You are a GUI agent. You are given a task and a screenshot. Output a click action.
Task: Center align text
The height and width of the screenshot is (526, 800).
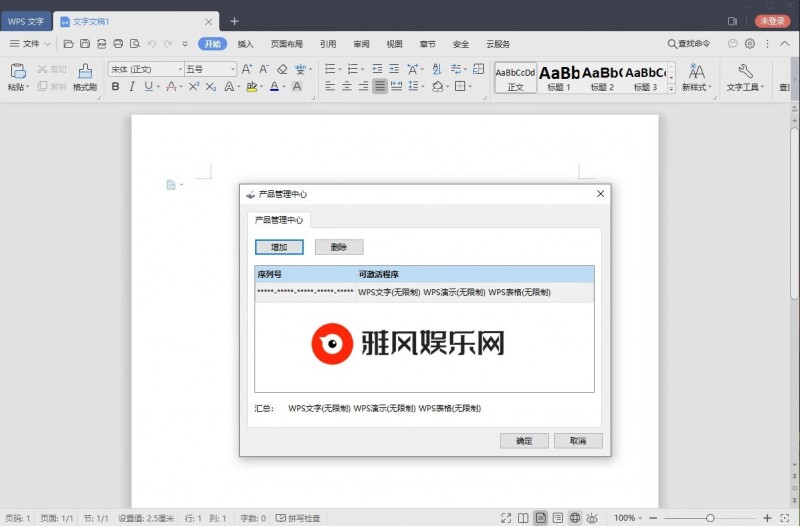pos(346,86)
